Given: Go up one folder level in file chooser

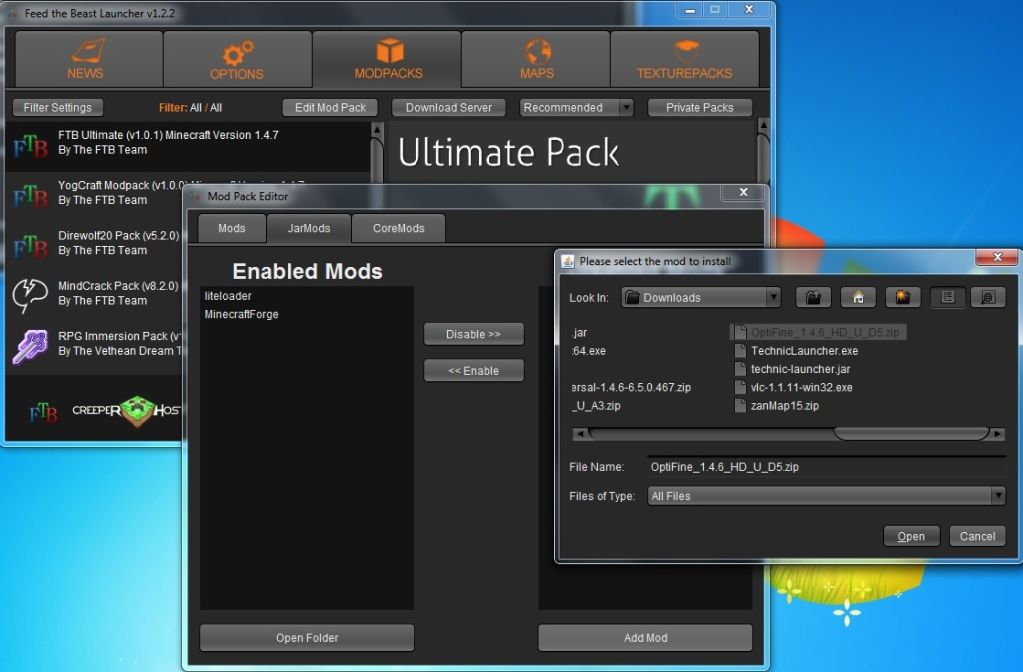Looking at the screenshot, I should click(814, 298).
